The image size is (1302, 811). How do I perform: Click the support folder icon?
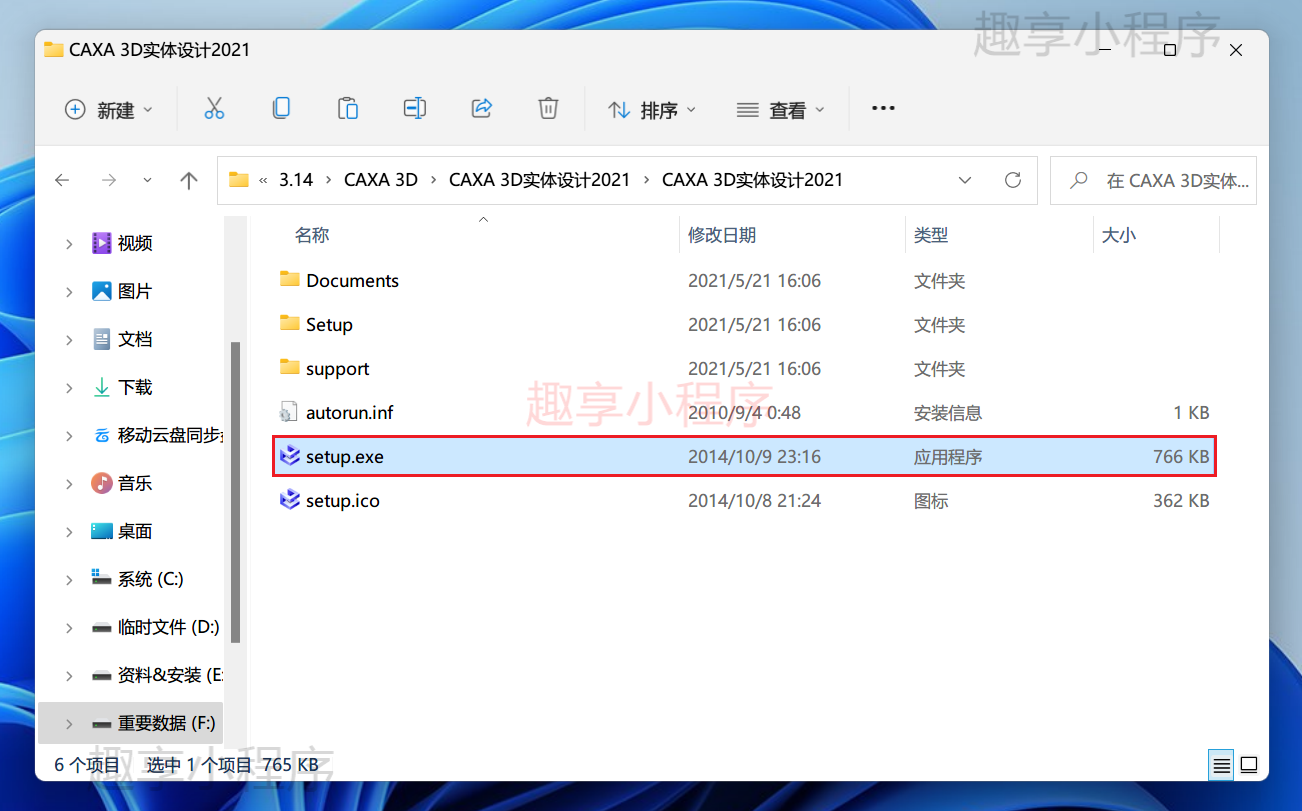coord(290,367)
